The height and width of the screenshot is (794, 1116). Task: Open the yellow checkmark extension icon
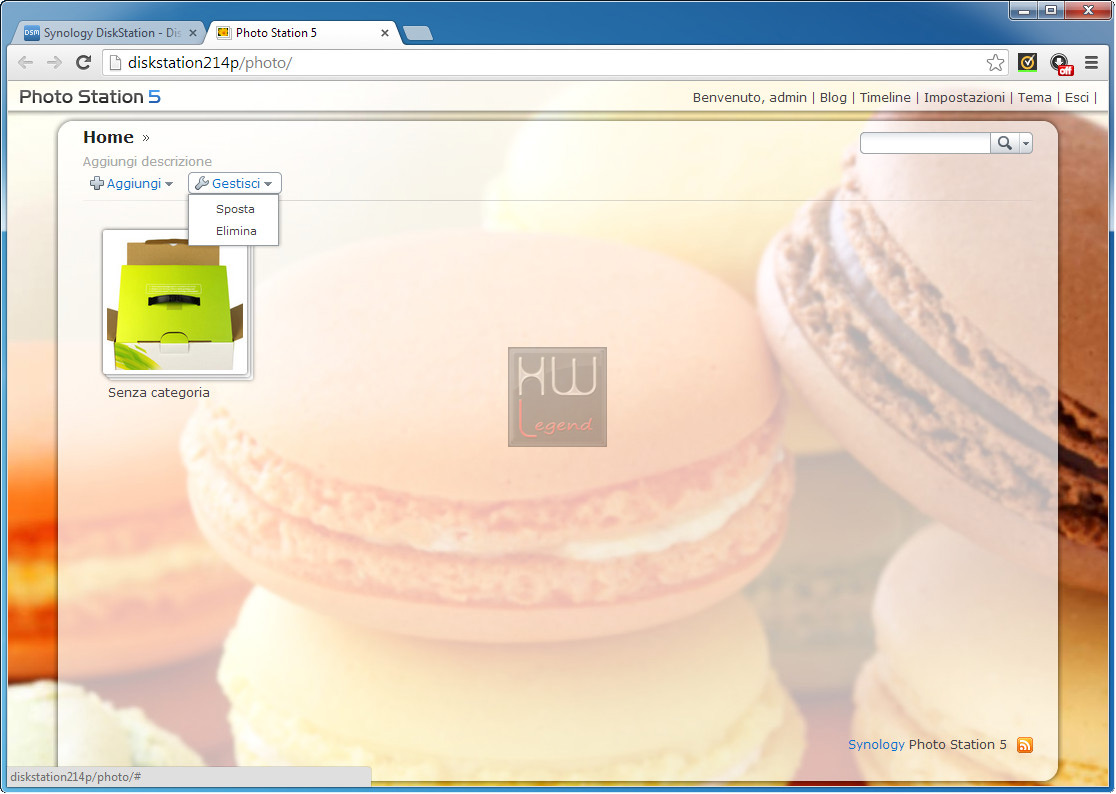[1027, 63]
